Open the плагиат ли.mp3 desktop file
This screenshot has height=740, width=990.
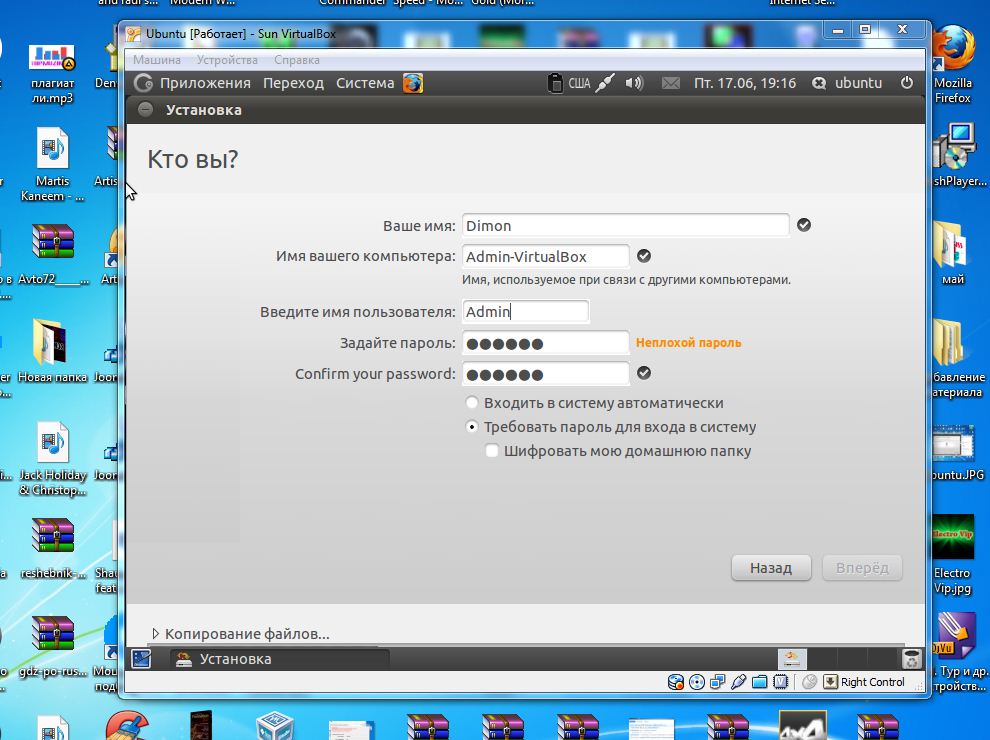click(52, 73)
